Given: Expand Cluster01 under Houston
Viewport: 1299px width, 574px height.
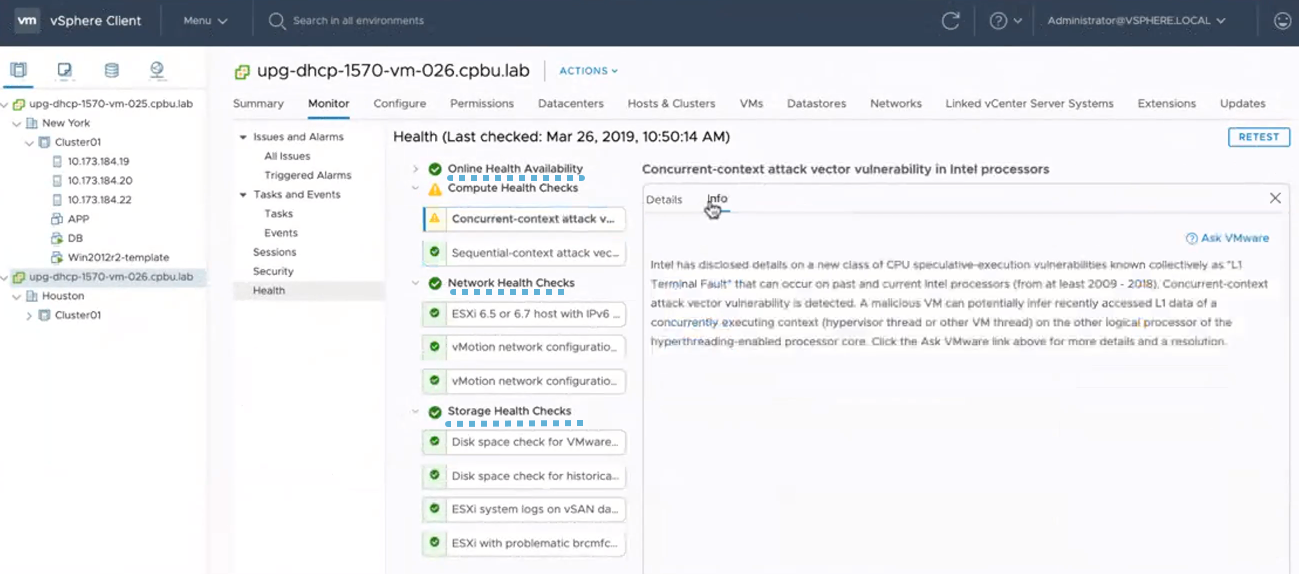Looking at the screenshot, I should click(29, 315).
